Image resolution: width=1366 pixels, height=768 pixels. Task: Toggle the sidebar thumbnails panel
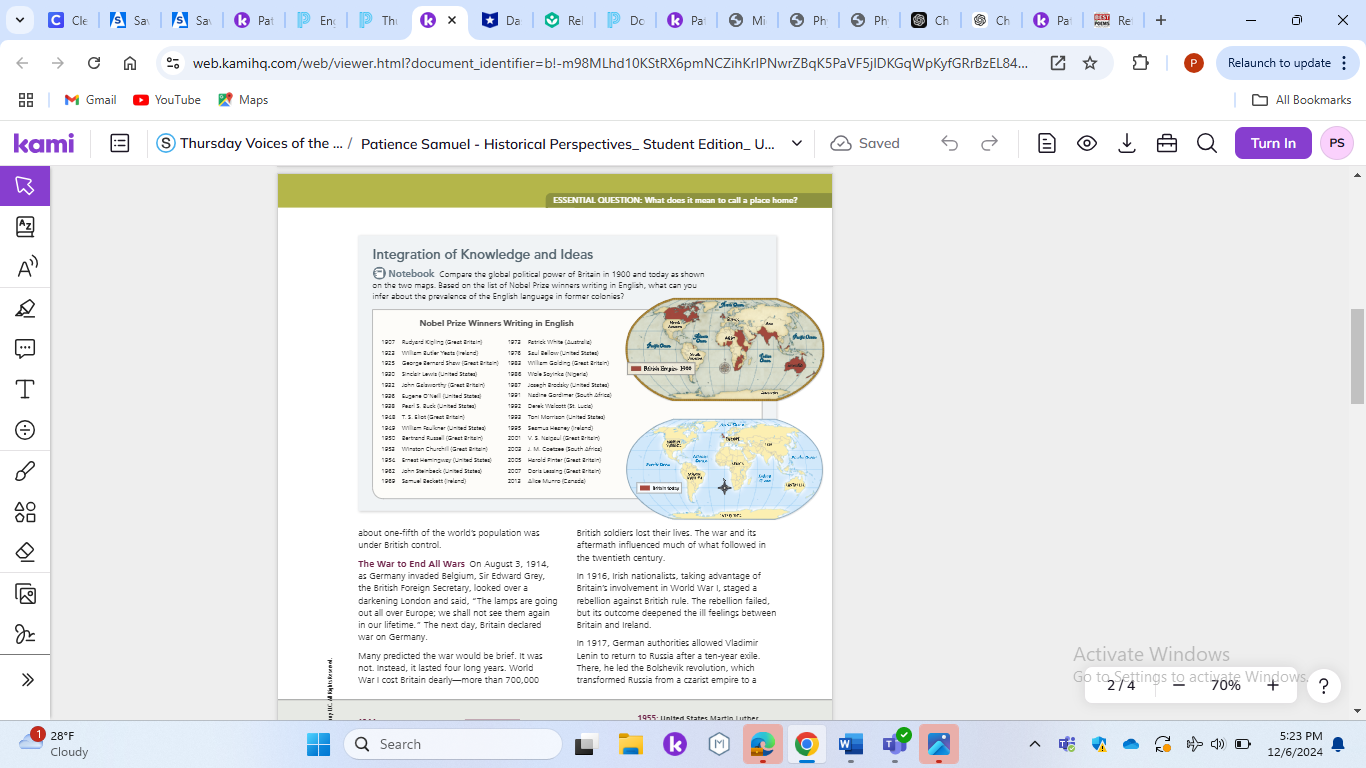[120, 143]
